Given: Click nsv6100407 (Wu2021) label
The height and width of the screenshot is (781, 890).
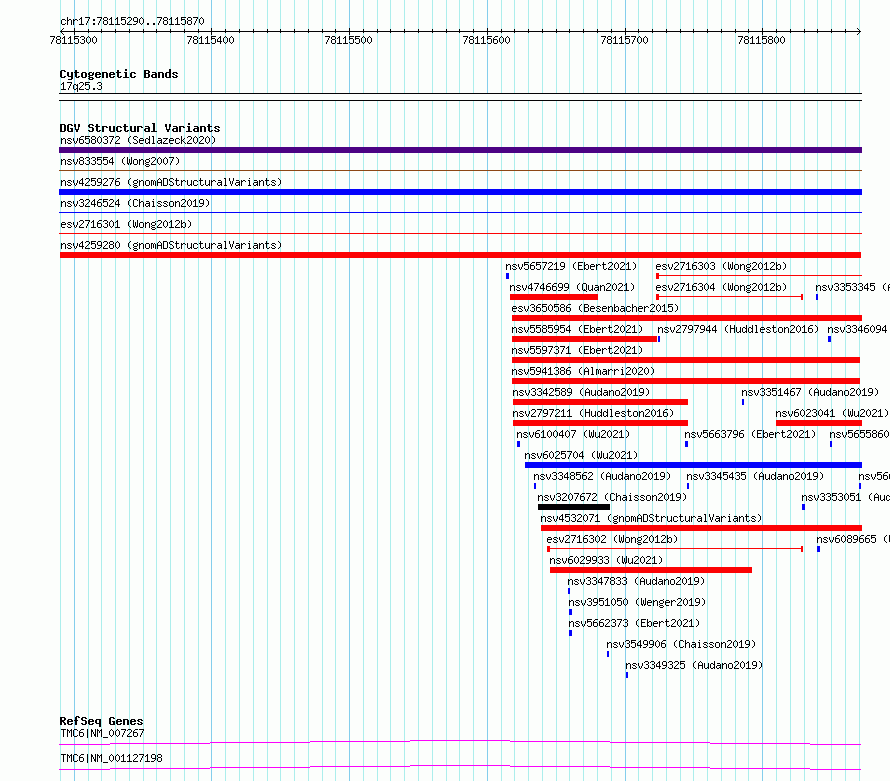Looking at the screenshot, I should click(573, 434).
